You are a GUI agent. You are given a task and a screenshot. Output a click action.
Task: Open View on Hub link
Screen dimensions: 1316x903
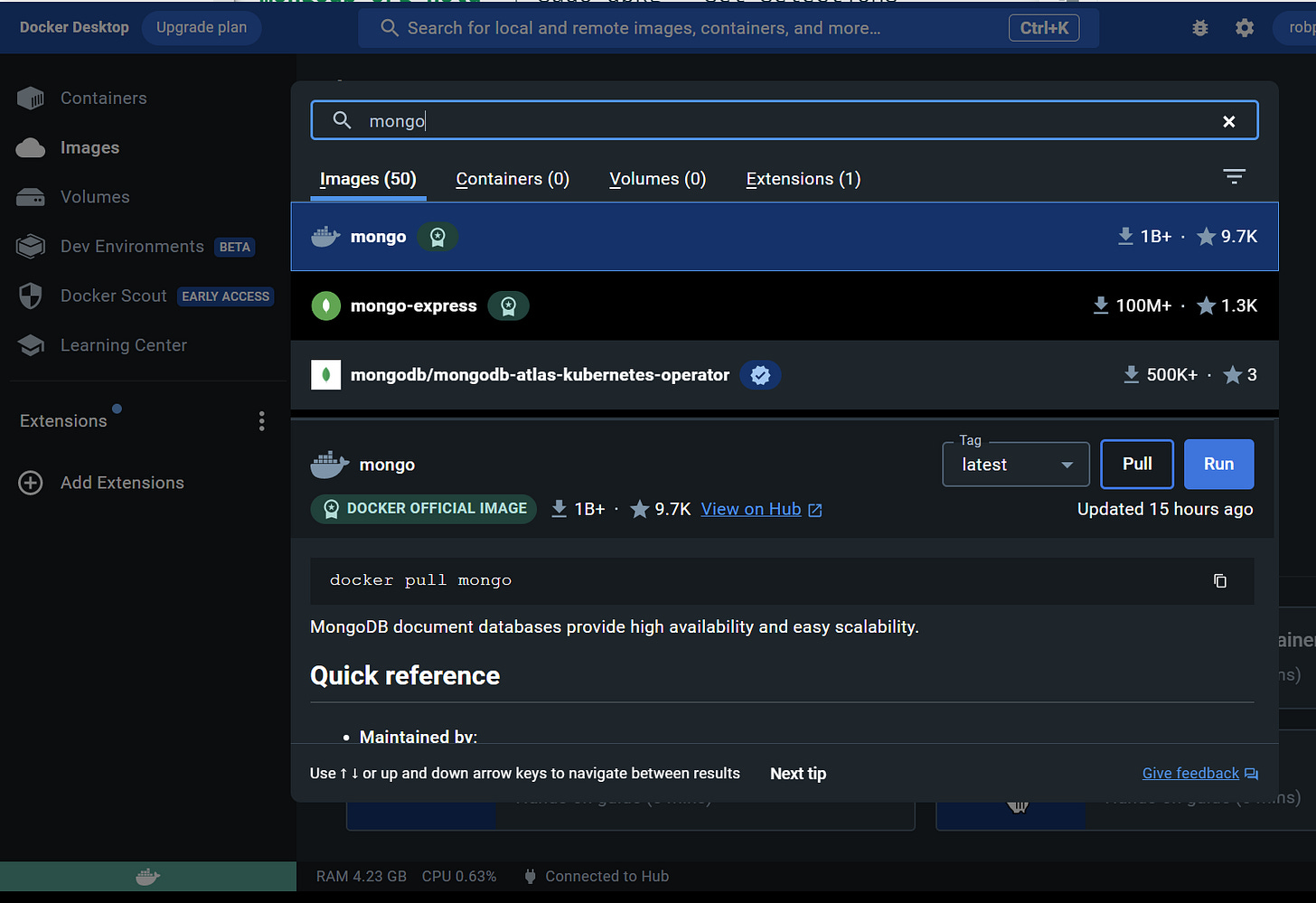tap(751, 509)
